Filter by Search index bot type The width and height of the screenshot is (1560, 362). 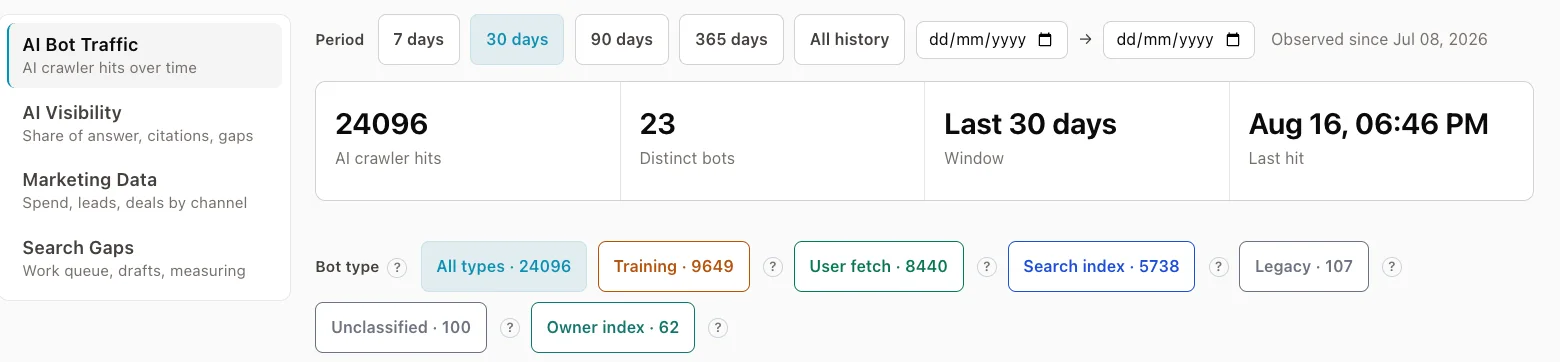1101,267
